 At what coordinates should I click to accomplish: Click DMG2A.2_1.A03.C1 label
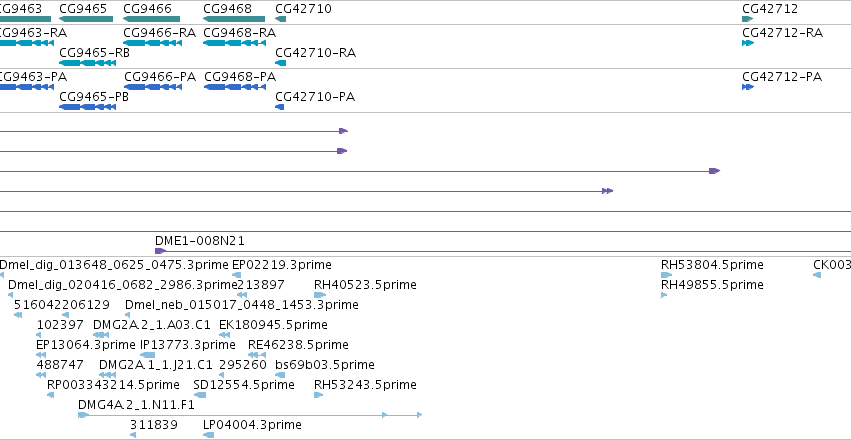[151, 325]
